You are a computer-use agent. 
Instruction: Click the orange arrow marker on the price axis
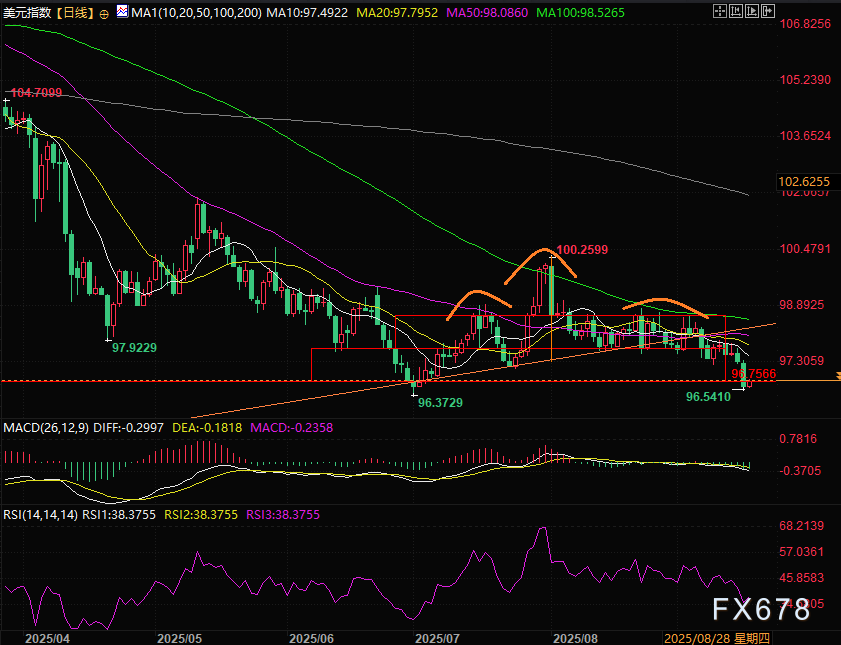tap(836, 376)
